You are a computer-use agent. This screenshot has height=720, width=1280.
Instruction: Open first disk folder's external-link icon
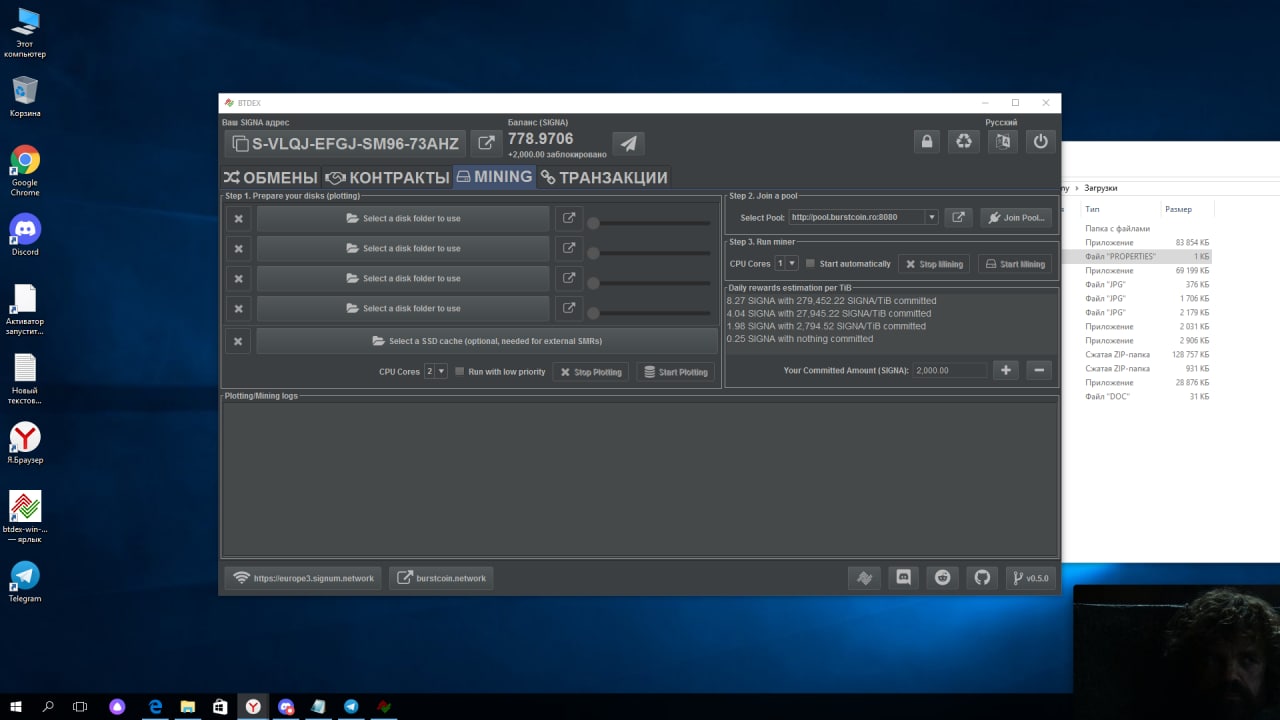(569, 218)
